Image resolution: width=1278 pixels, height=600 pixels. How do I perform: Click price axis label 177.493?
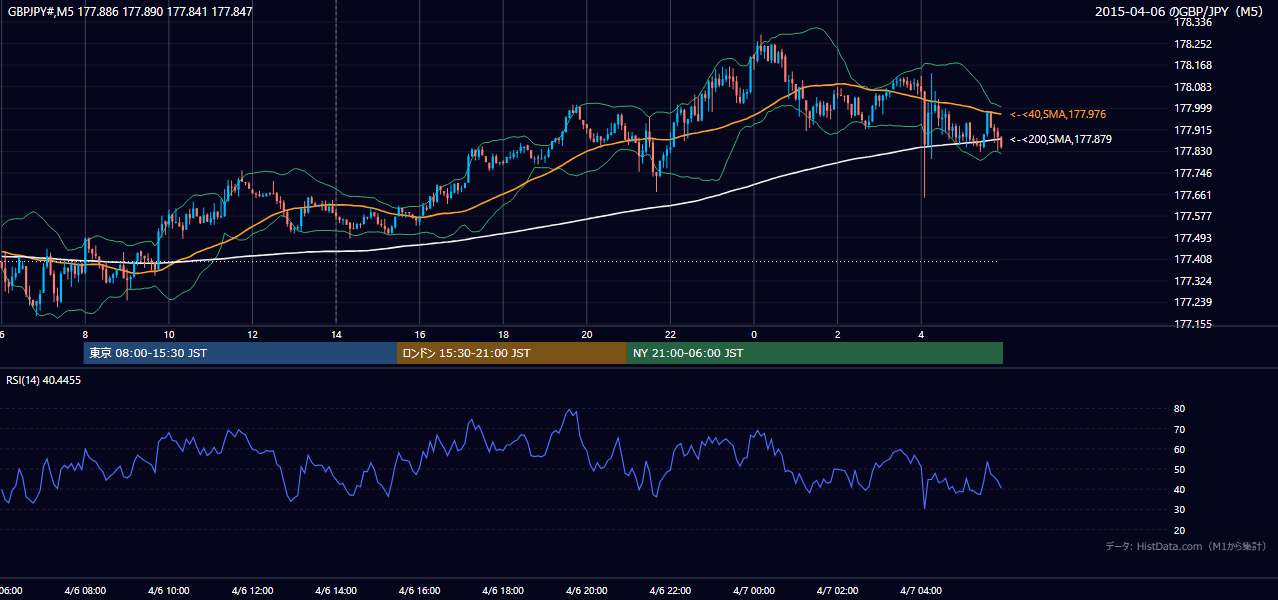(1193, 238)
